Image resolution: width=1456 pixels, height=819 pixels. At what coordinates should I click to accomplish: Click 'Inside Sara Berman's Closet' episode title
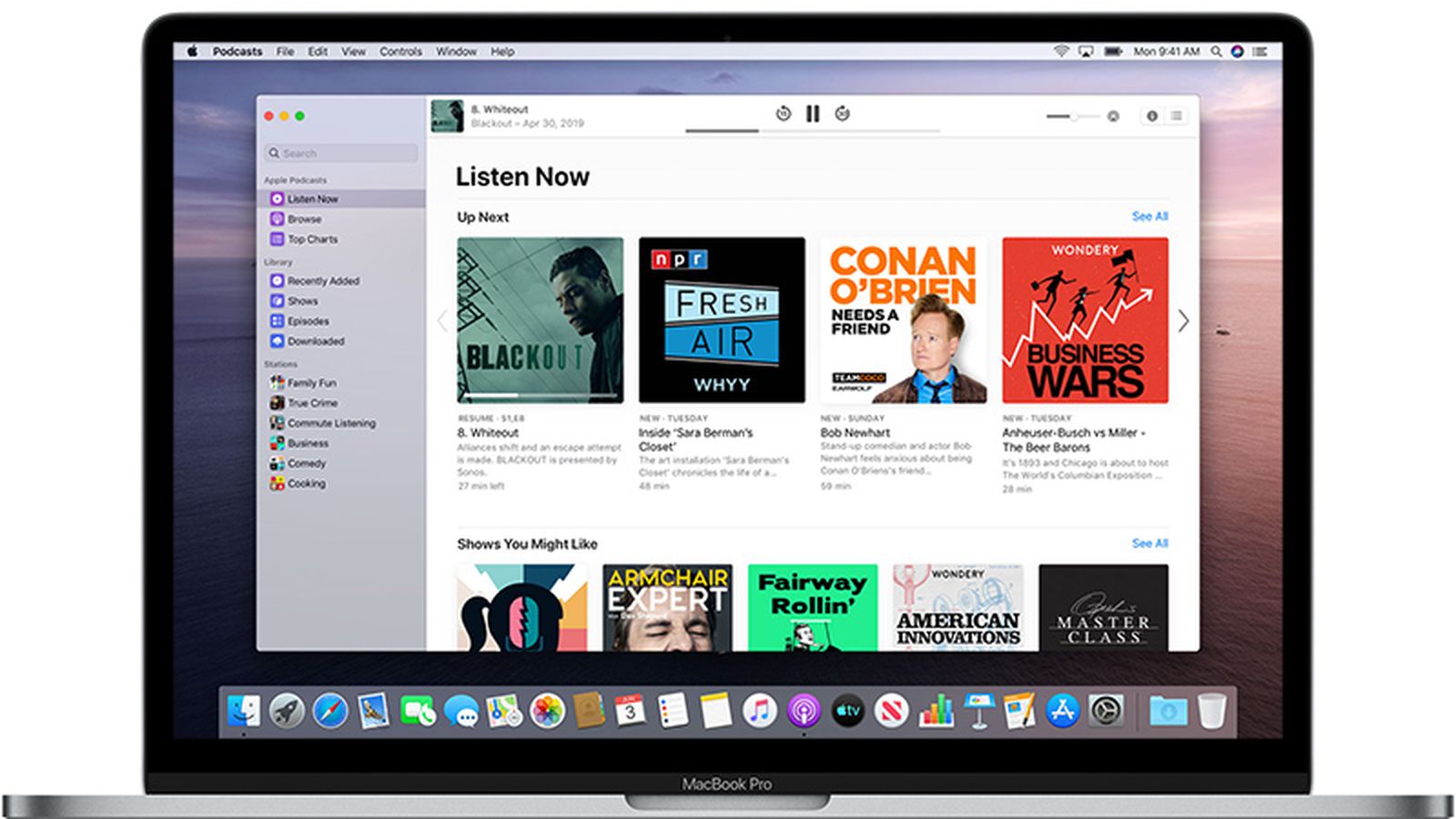pyautogui.click(x=695, y=440)
